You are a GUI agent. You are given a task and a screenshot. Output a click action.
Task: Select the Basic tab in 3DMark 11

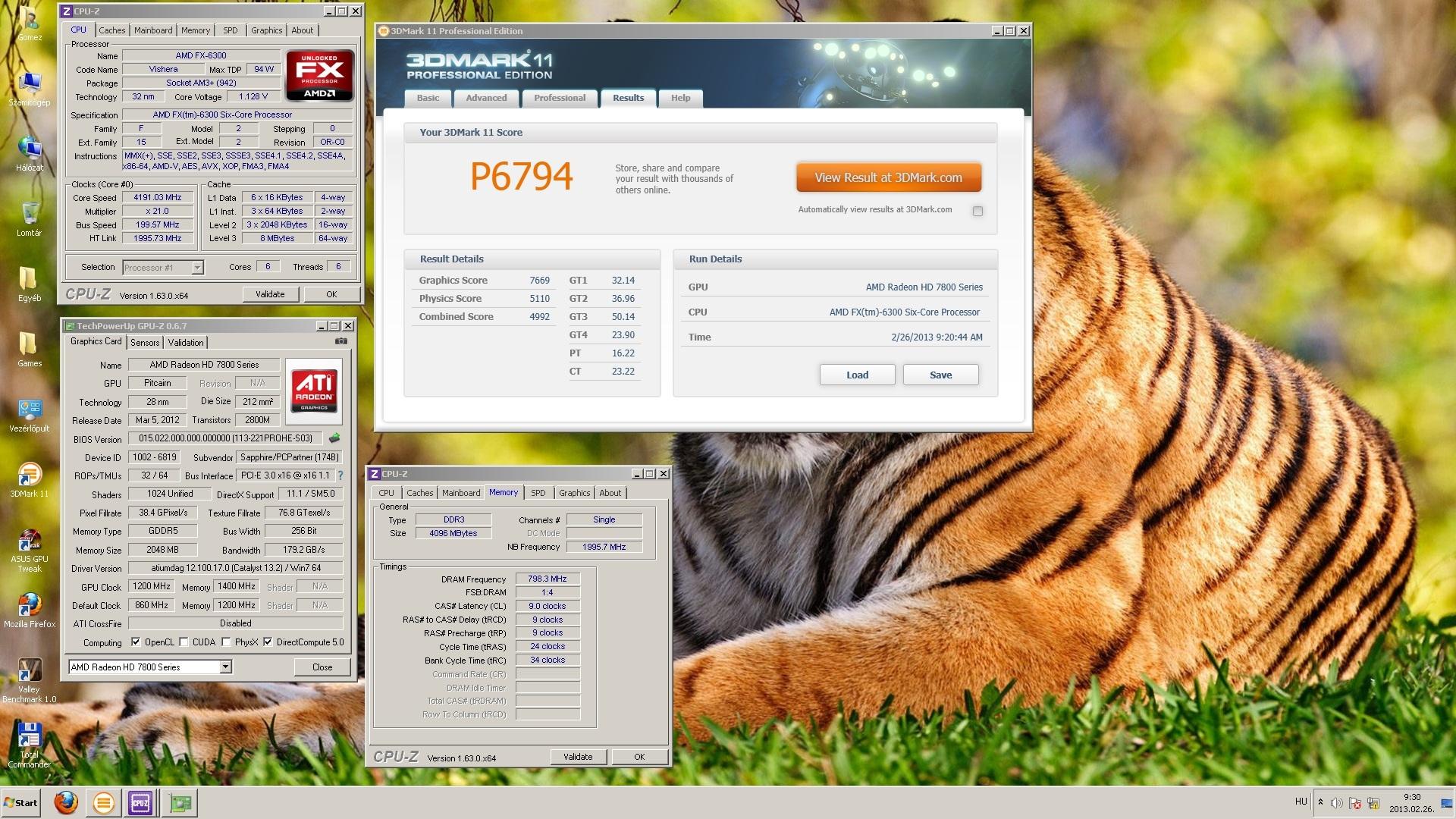[x=428, y=98]
